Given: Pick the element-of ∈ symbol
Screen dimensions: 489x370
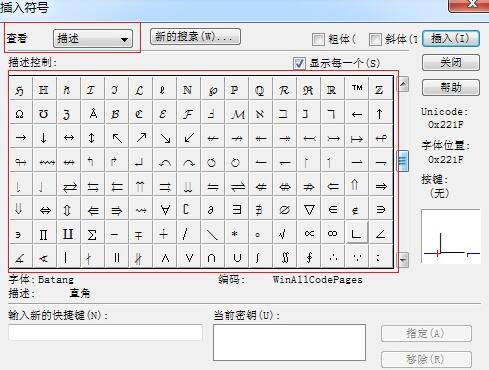Looking at the screenshot, I should pos(333,209).
